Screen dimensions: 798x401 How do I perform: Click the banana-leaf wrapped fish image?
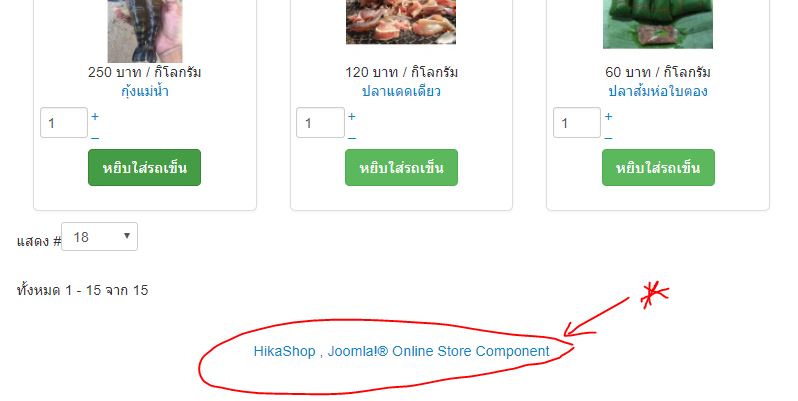tap(658, 24)
